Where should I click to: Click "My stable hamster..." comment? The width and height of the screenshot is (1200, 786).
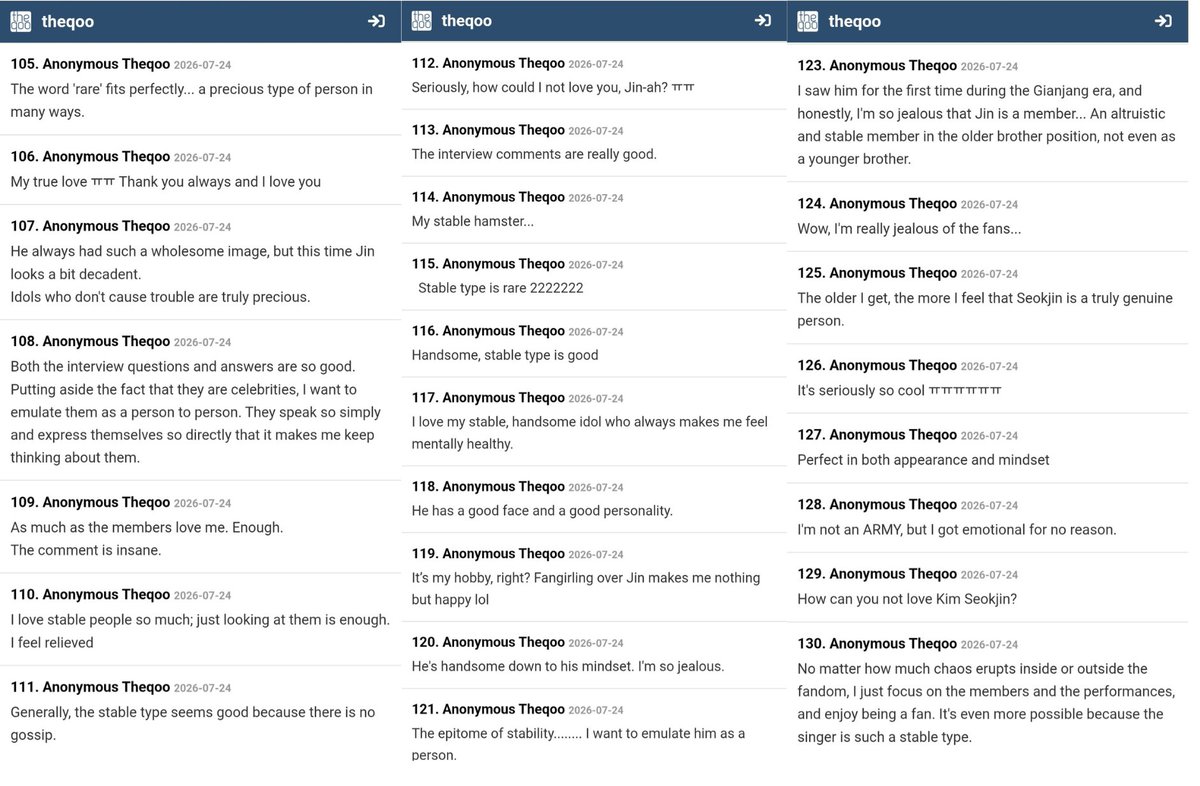pos(473,221)
